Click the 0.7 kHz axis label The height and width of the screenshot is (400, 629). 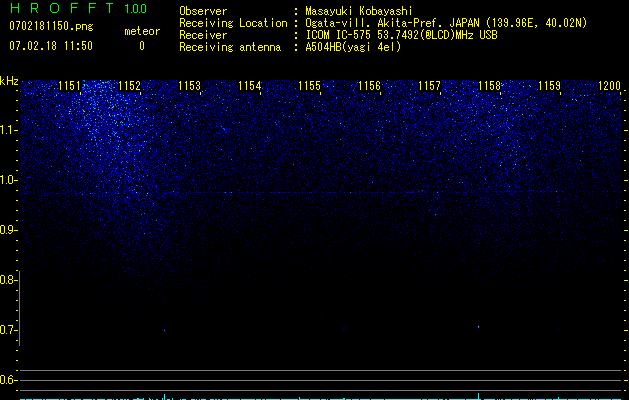tap(8, 330)
